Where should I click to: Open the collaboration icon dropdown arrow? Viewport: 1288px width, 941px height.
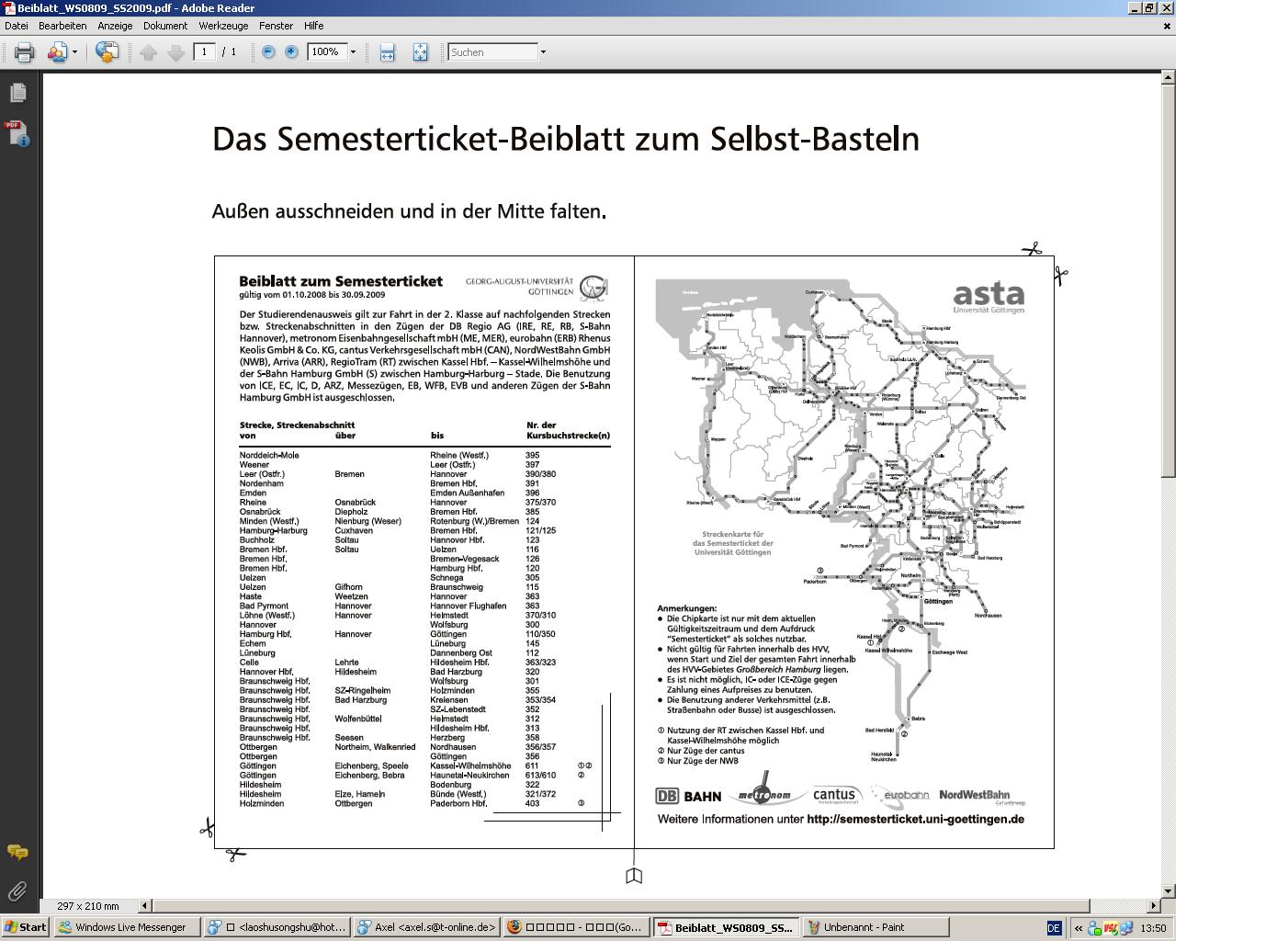click(x=74, y=52)
